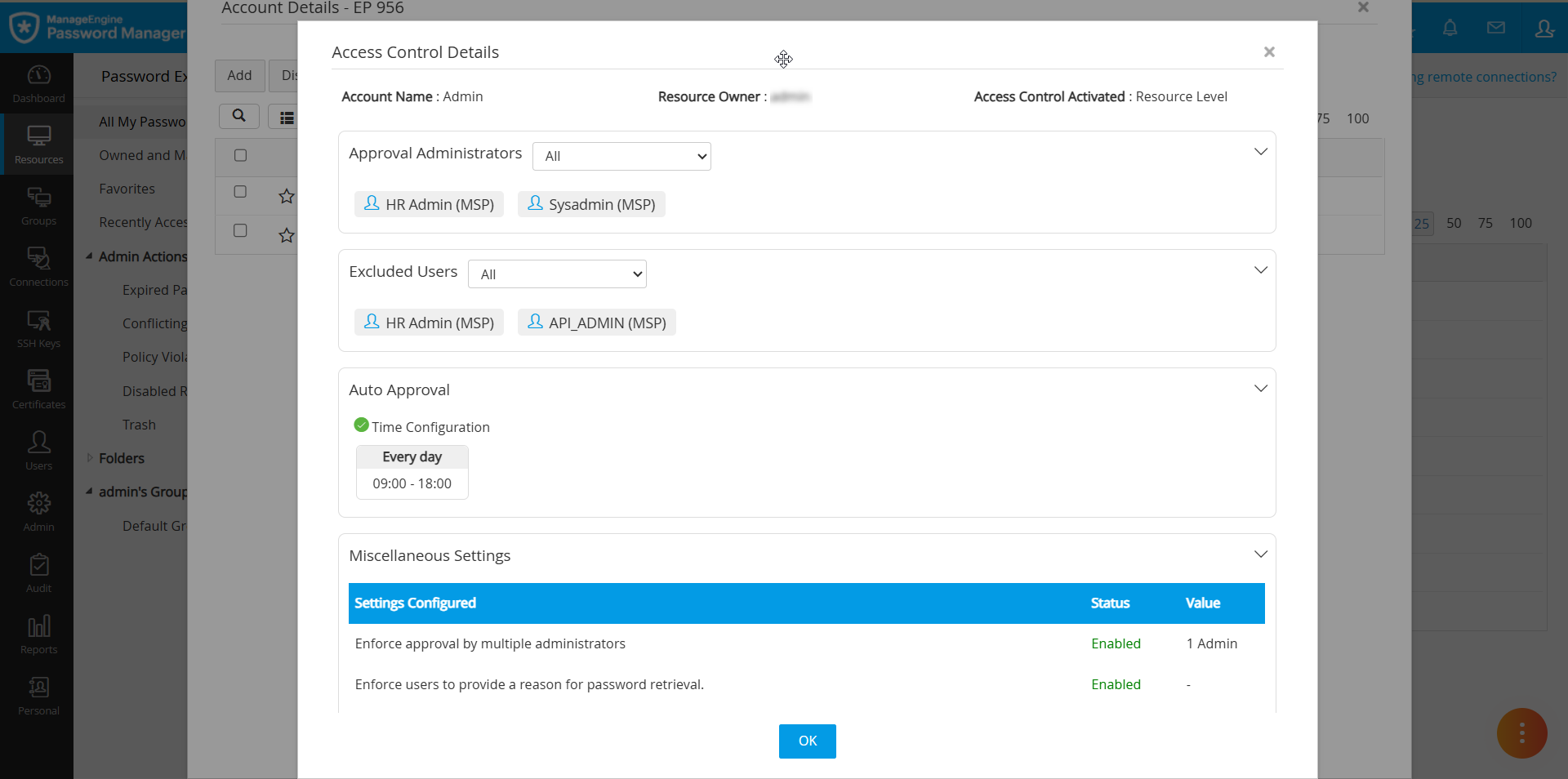The image size is (1568, 779).
Task: Change the Approval Administrators dropdown from All
Action: tap(621, 156)
